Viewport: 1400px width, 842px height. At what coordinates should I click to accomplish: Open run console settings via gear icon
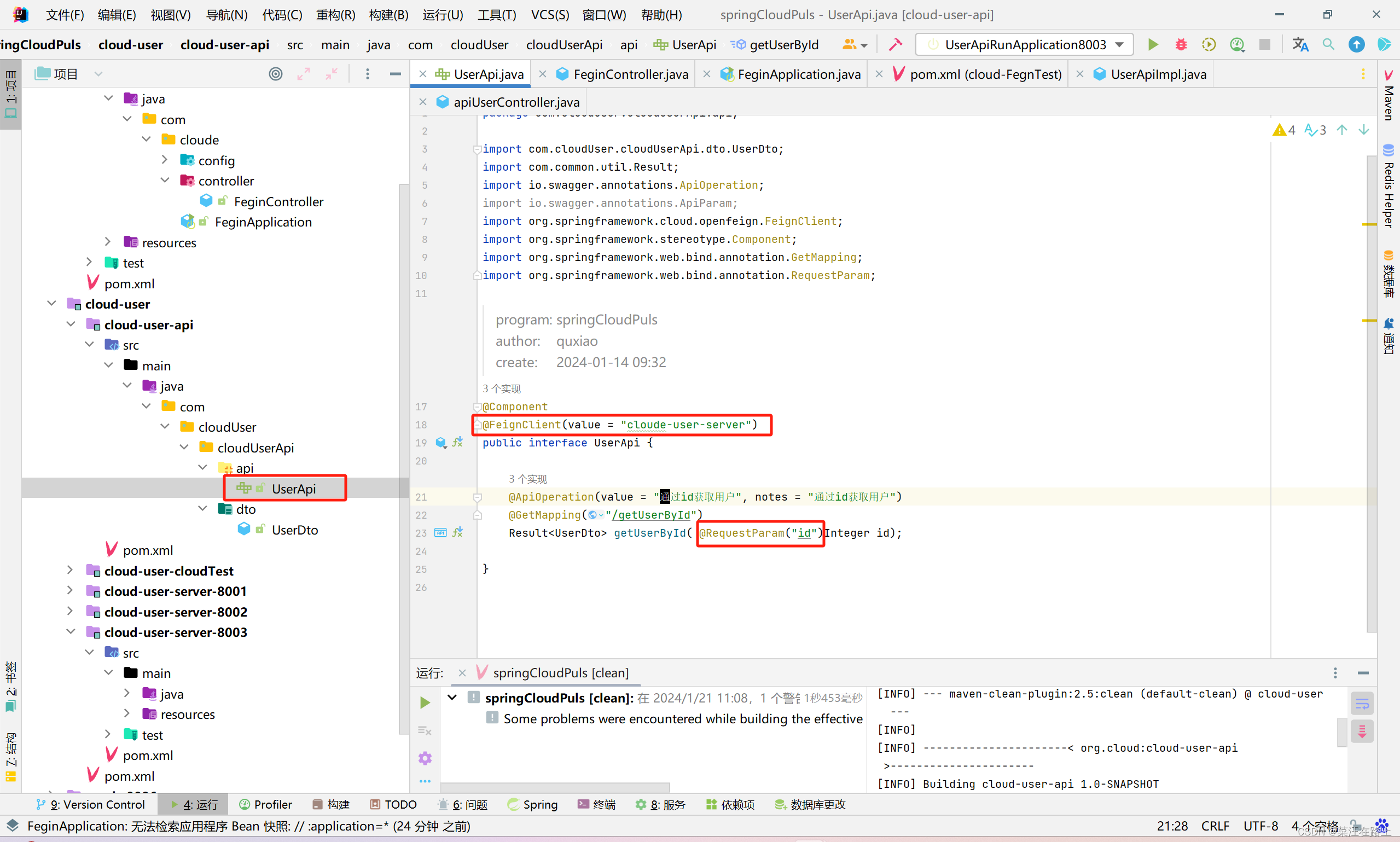[425, 758]
